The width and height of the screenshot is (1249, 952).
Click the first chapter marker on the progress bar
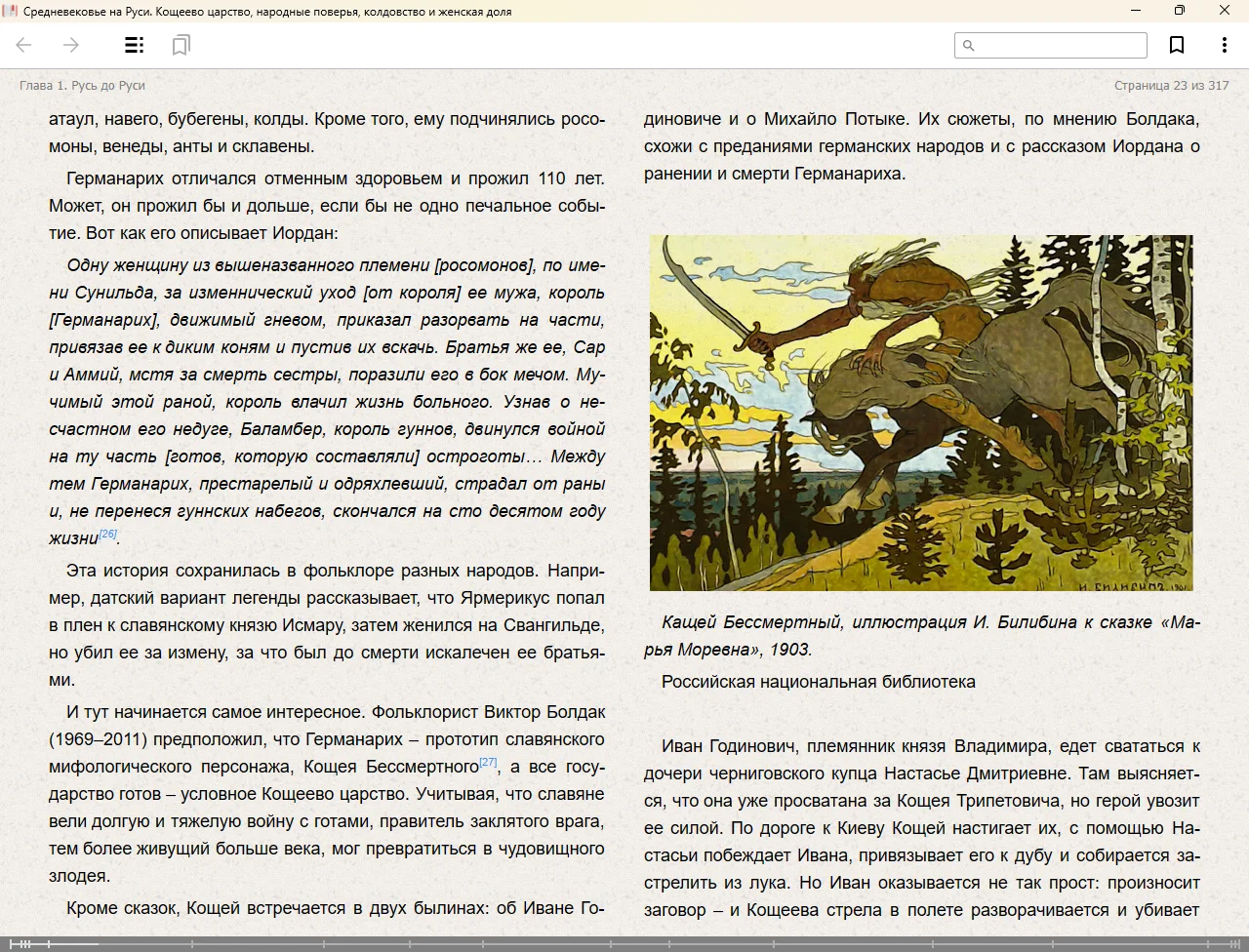coord(10,943)
